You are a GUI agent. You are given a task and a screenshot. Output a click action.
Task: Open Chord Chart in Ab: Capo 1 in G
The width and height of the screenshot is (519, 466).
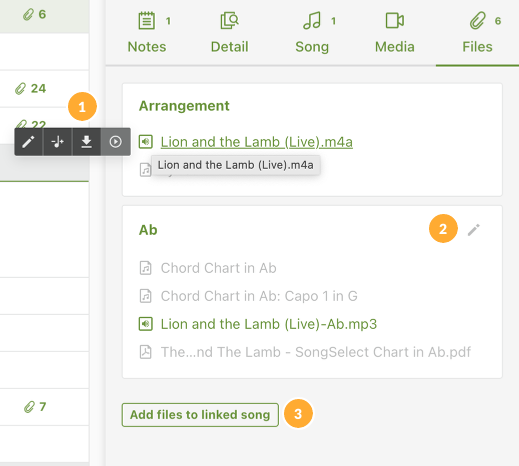coord(259,296)
